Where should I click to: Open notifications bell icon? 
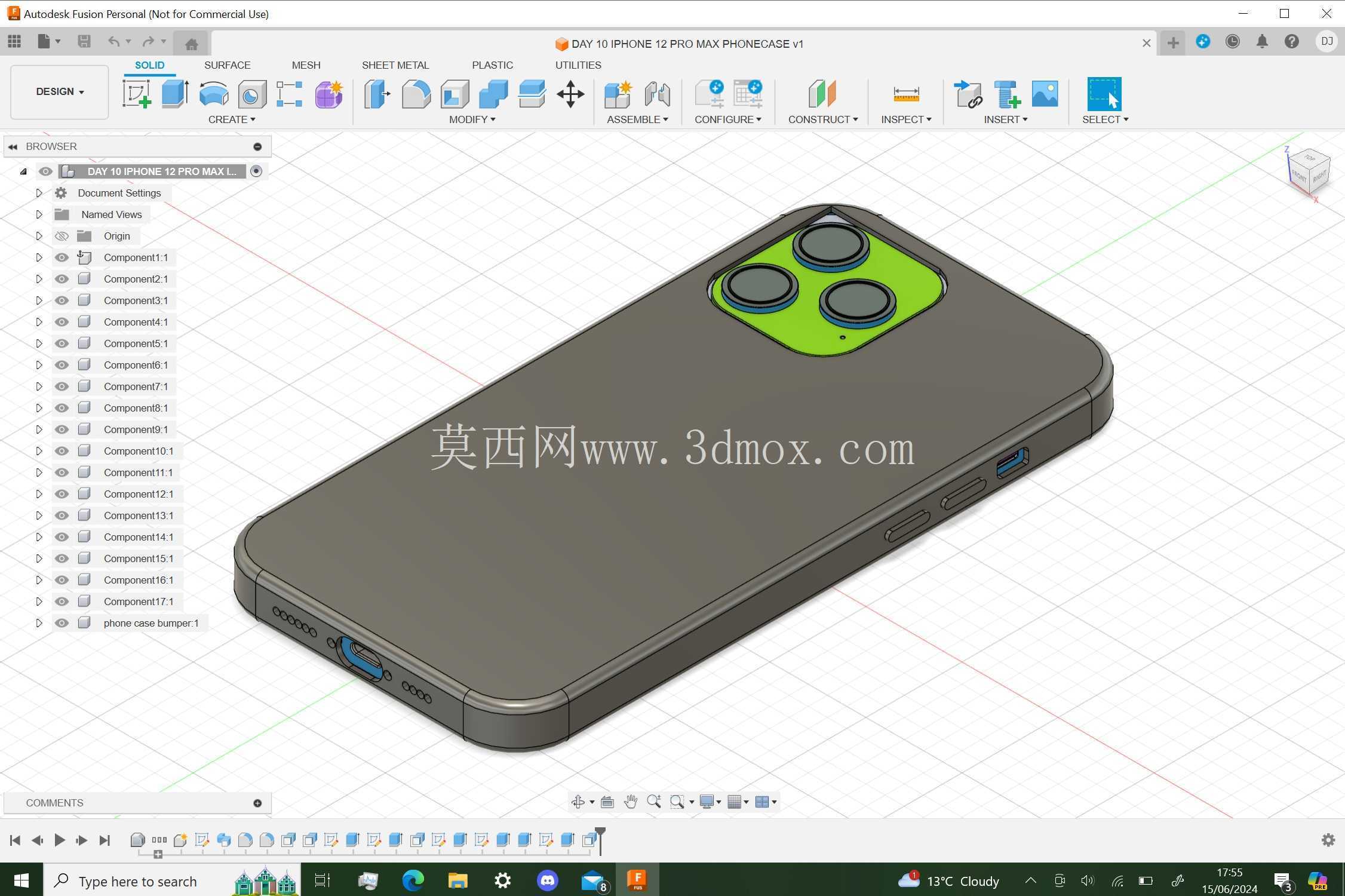1262,41
